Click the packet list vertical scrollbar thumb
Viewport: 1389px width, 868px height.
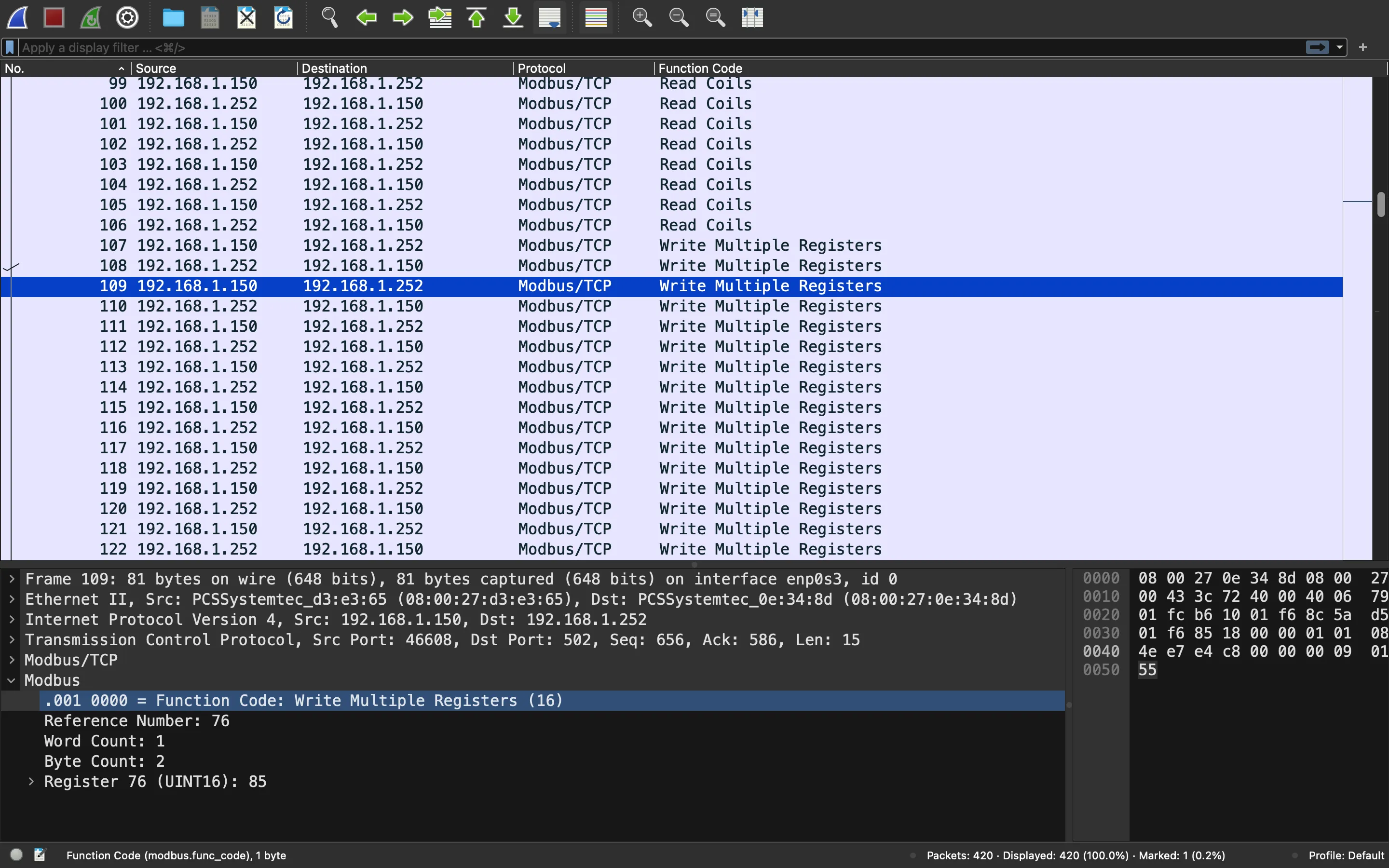pos(1381,204)
